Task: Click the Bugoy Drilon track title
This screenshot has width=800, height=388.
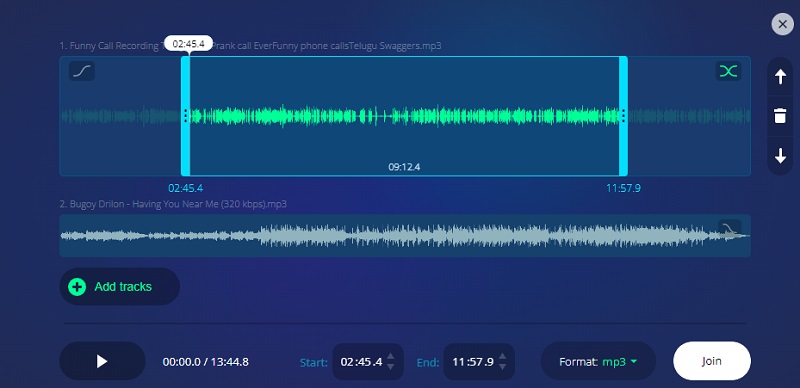Action: [173, 204]
